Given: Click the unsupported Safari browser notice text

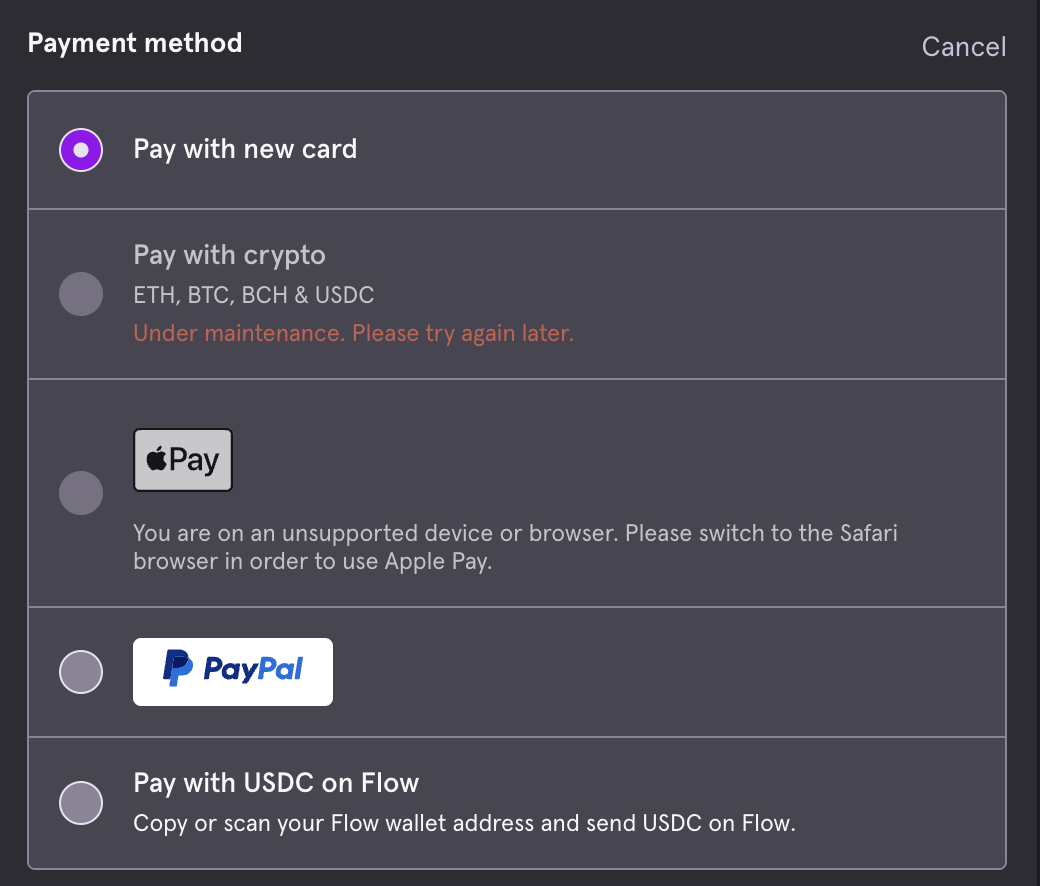Looking at the screenshot, I should click(515, 547).
